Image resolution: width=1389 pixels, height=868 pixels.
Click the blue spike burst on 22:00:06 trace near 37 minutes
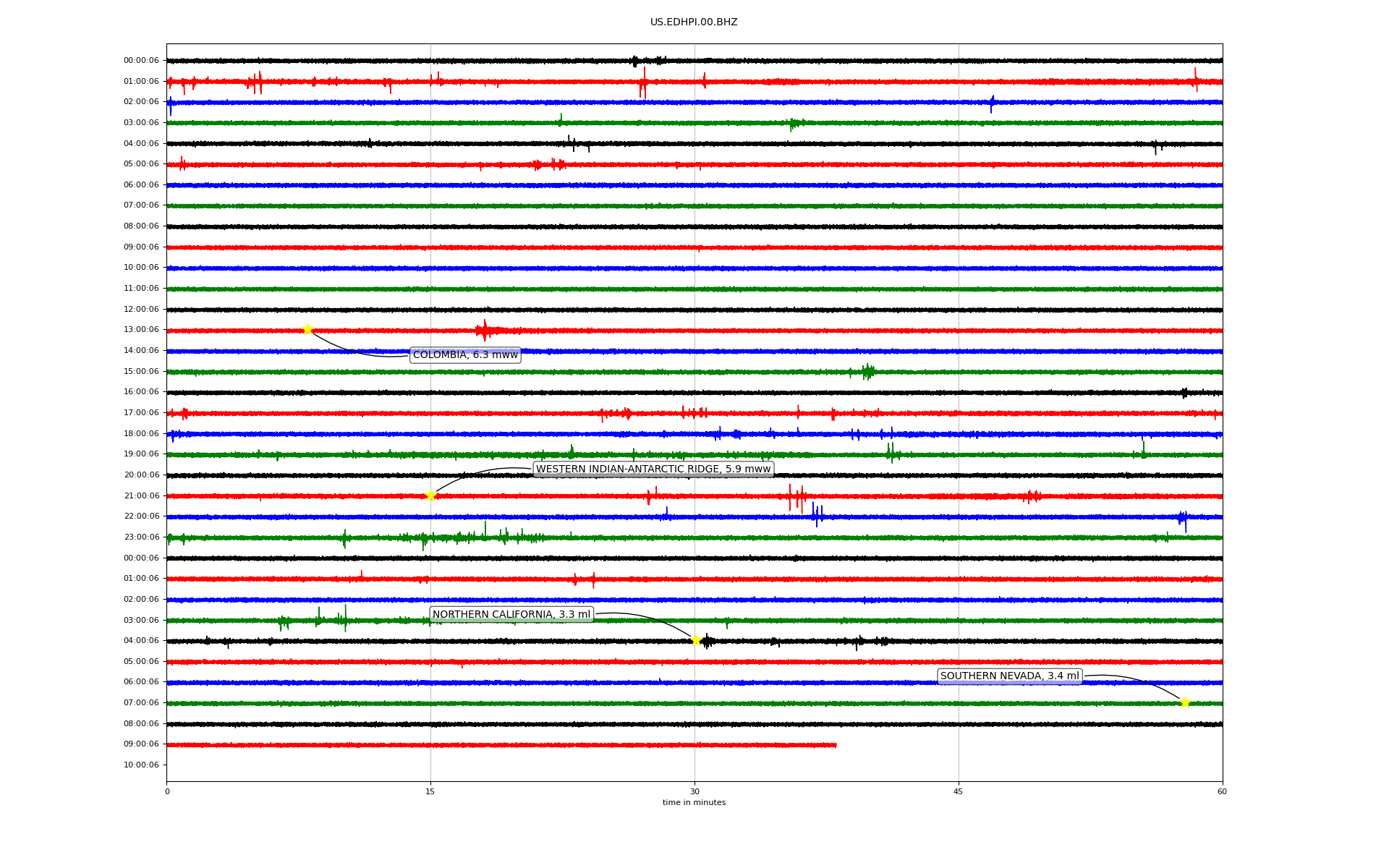tap(817, 515)
